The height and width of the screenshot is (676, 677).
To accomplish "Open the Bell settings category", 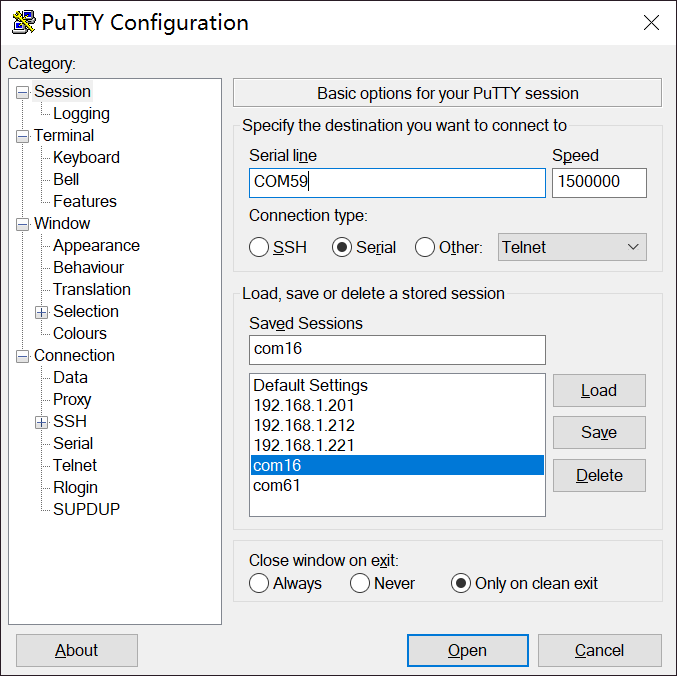I will [66, 180].
